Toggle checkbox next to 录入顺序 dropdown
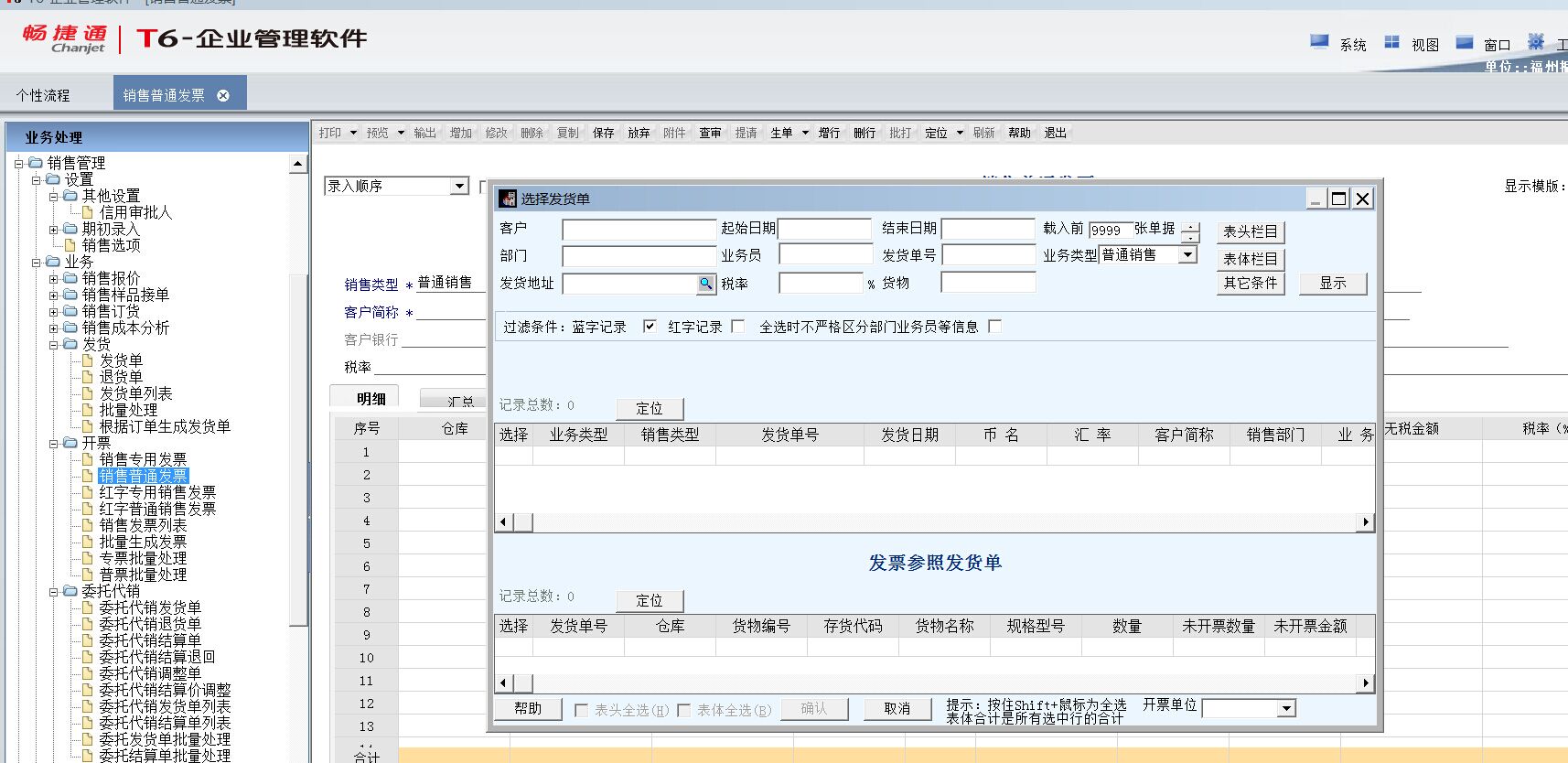The width and height of the screenshot is (1568, 763). [x=484, y=187]
